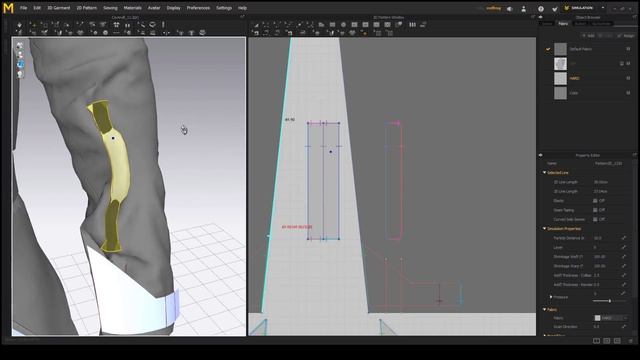The height and width of the screenshot is (360, 640).
Task: Select the textured fabric thumbnail above HARD
Action: coord(560,64)
